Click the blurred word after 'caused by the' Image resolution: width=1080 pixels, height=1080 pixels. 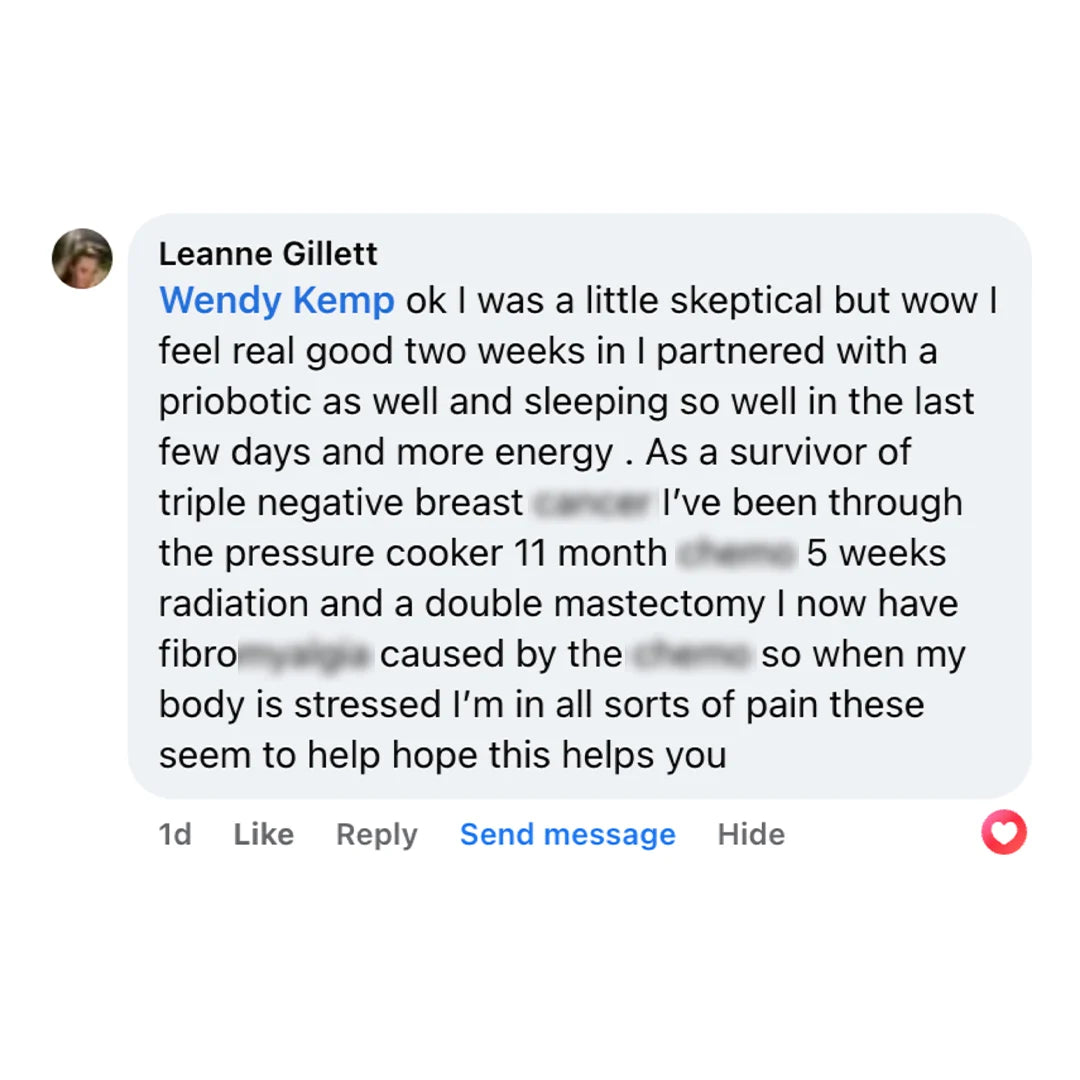click(691, 655)
